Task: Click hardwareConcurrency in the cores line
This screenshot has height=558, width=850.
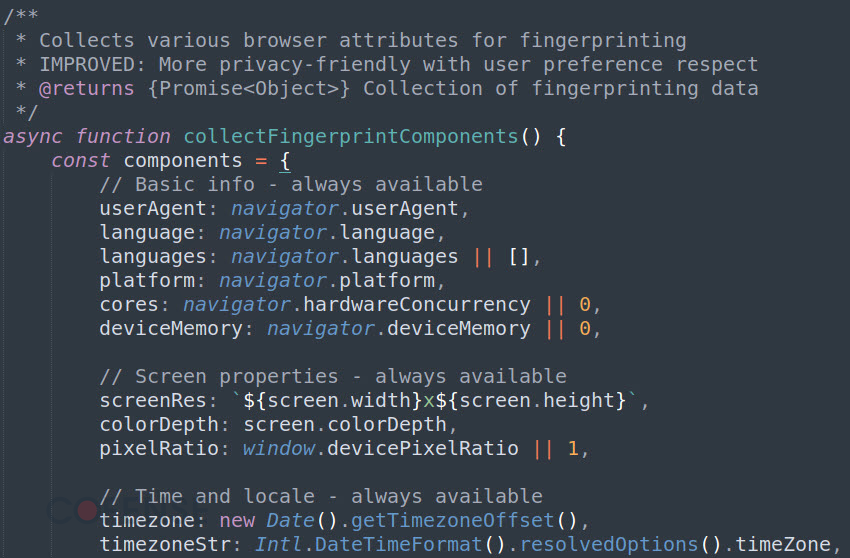Action: 416,304
